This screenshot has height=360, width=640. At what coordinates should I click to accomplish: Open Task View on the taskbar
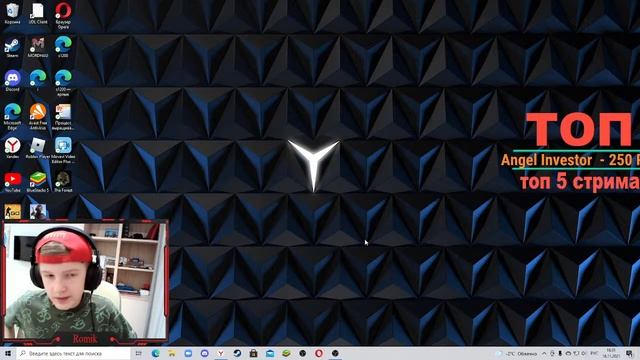(x=138, y=353)
